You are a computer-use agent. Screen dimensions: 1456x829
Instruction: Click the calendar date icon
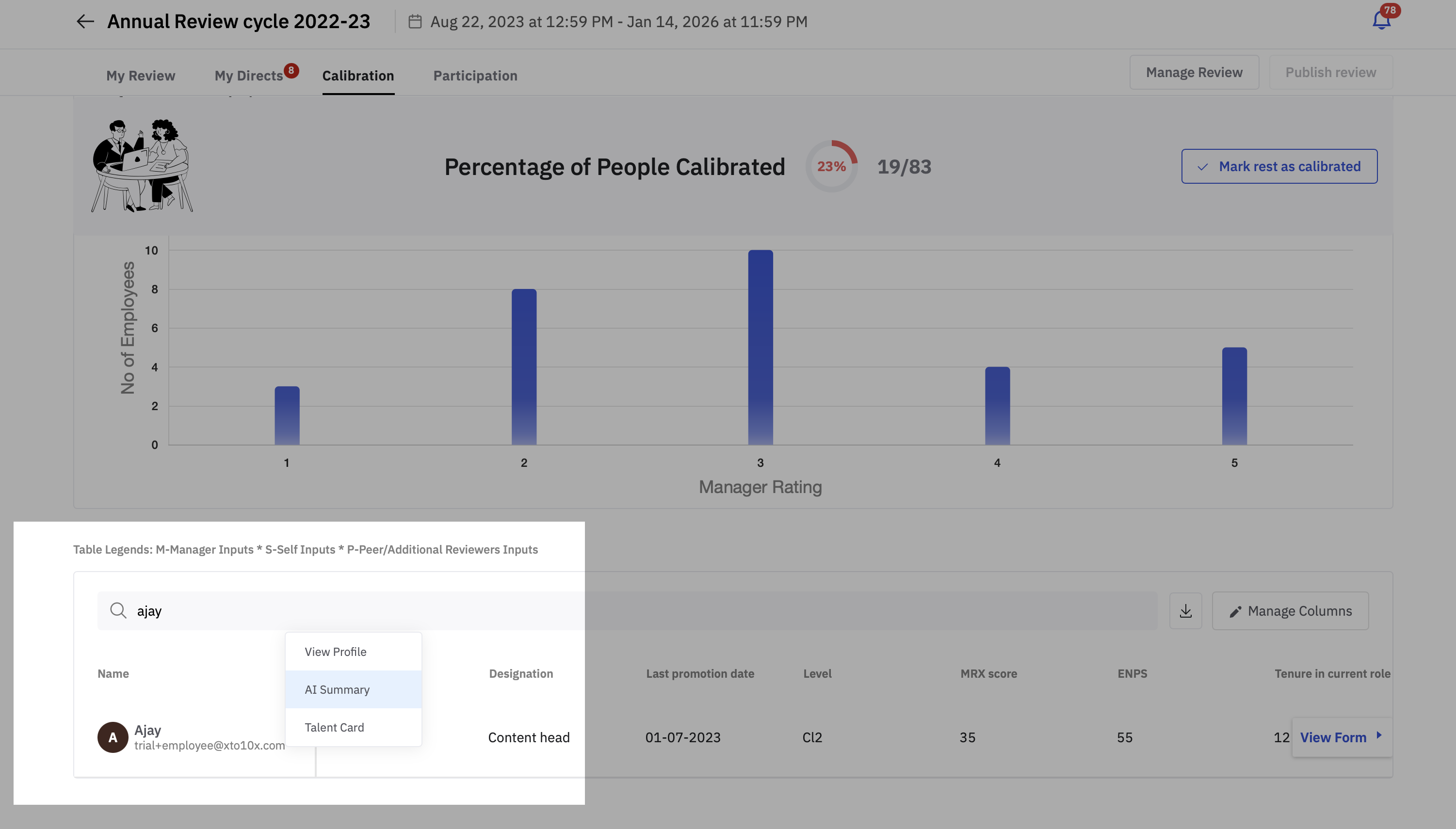coord(415,22)
